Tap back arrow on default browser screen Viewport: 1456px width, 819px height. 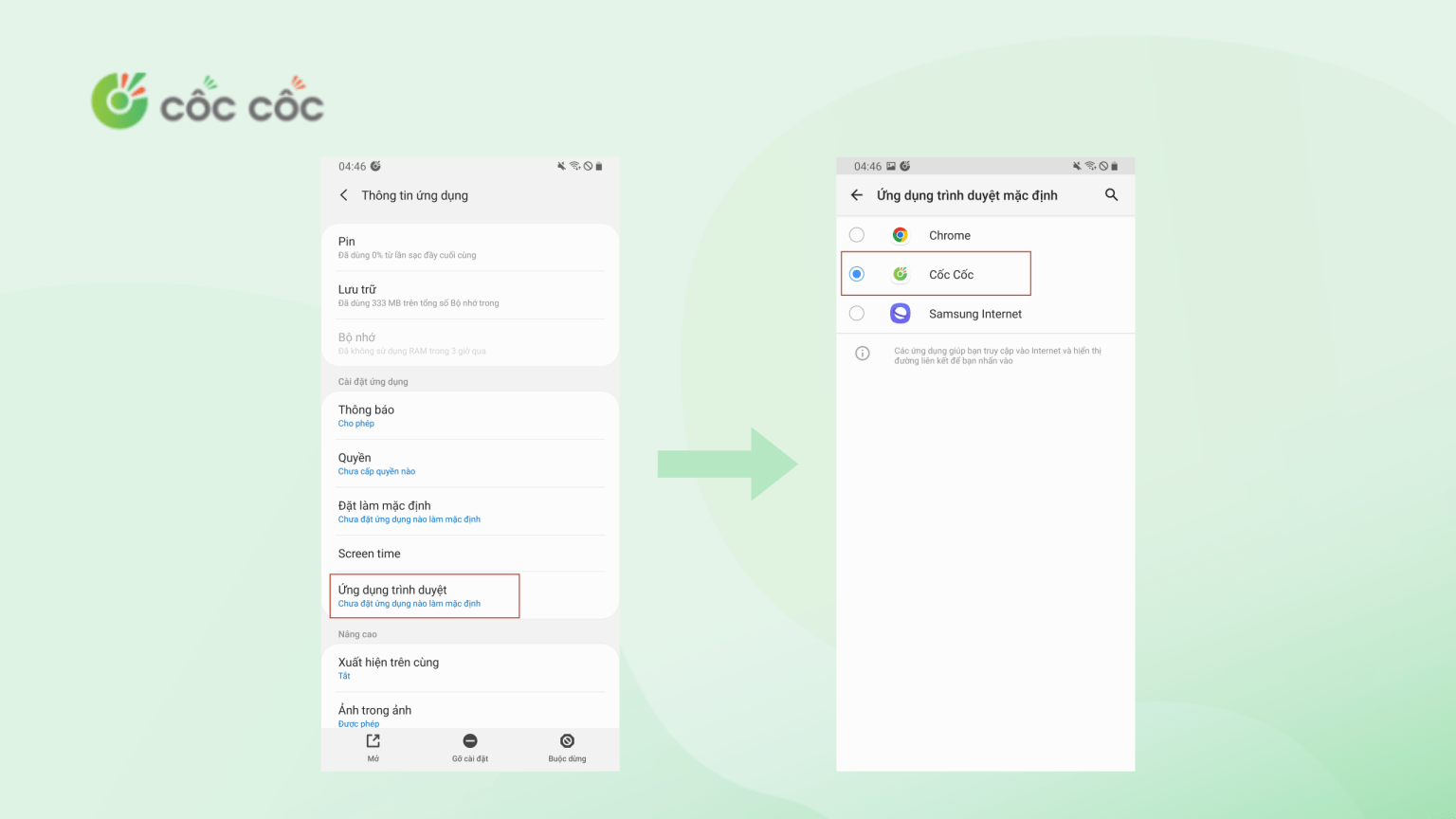click(857, 195)
